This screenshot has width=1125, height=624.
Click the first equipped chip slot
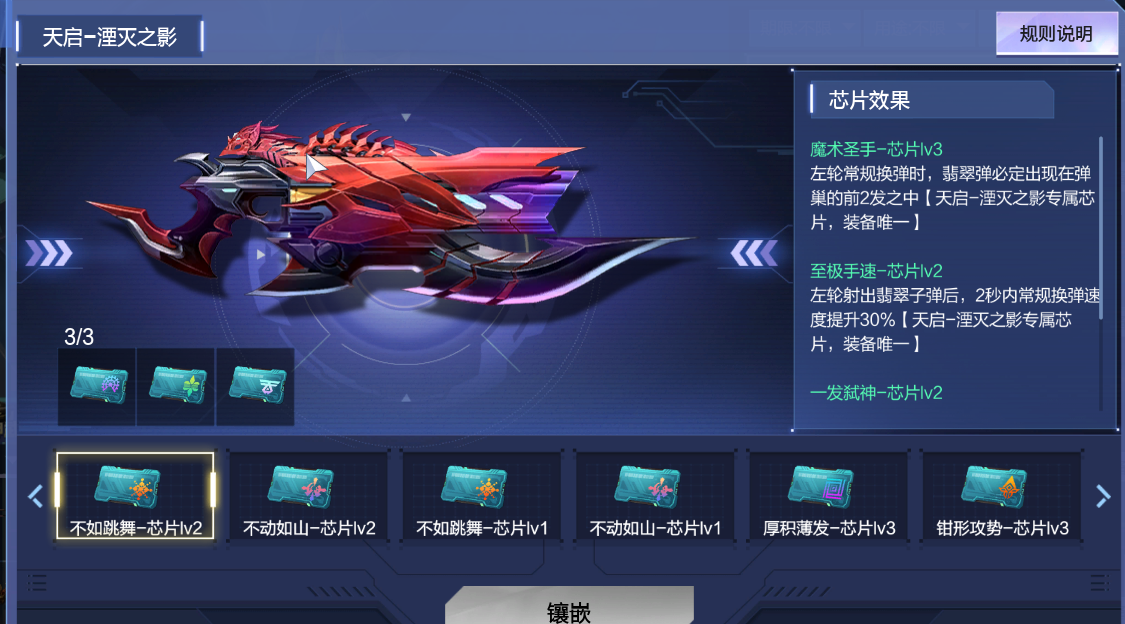point(98,387)
